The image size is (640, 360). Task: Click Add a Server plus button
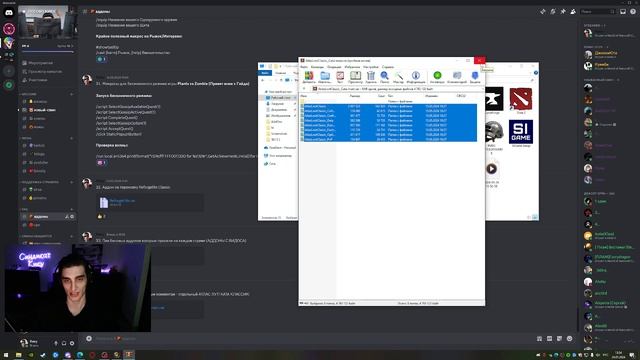(x=9, y=71)
